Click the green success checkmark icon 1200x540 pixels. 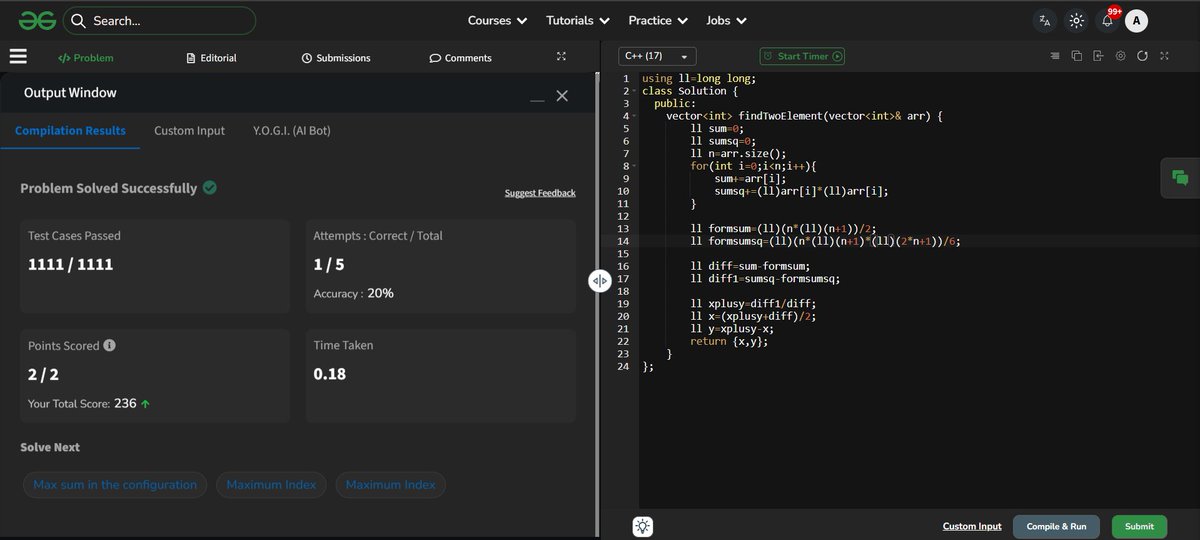[x=210, y=187]
